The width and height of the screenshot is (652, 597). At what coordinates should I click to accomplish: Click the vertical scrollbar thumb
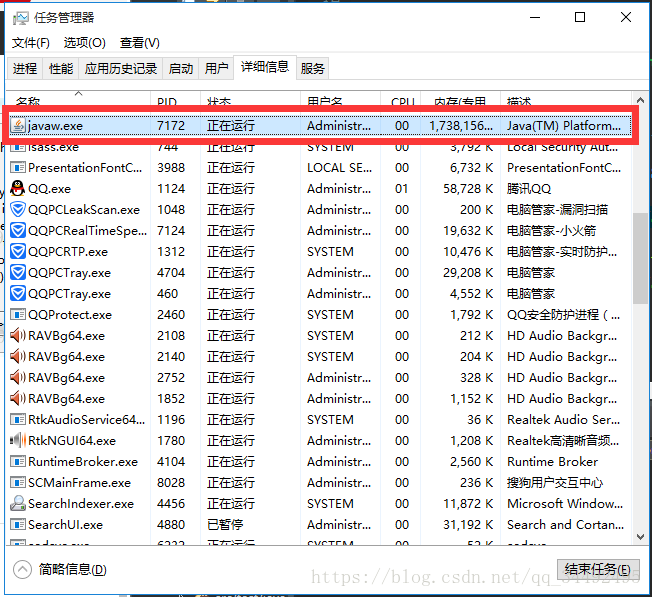[640, 258]
